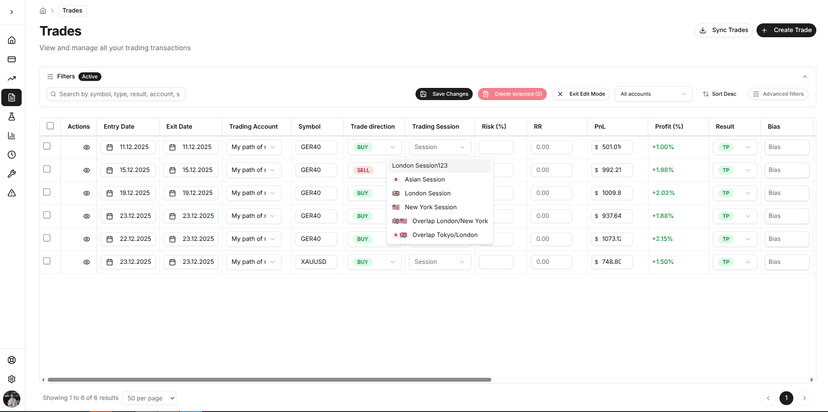
Task: Open the clock icon in the sidebar
Action: coord(12,155)
